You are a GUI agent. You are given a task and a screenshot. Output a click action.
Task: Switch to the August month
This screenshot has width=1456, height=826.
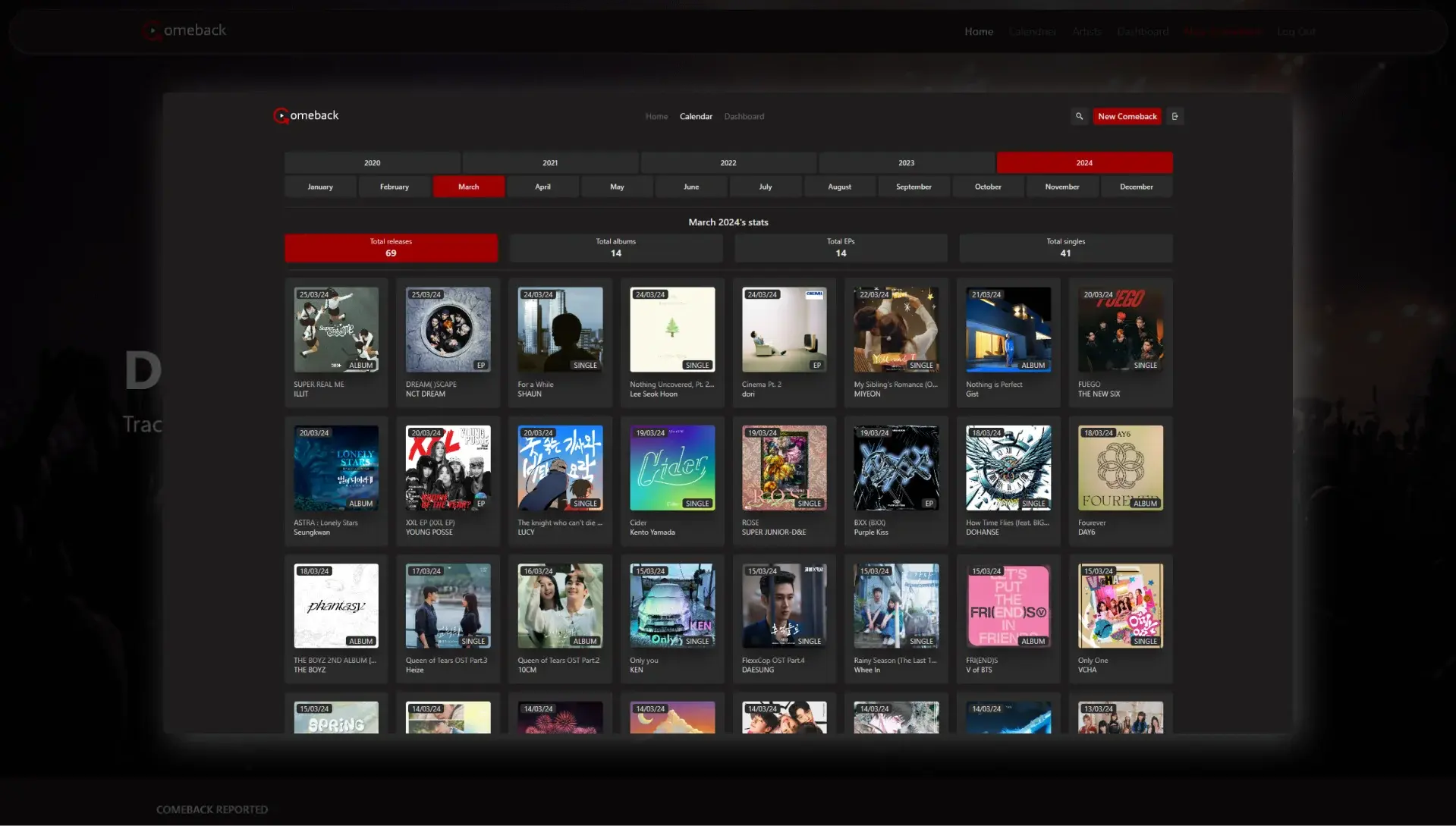click(x=839, y=187)
